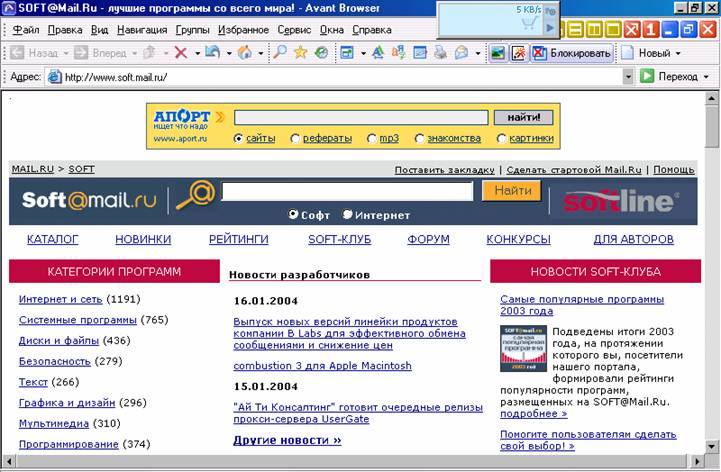The height and width of the screenshot is (472, 721).
Task: Open the Search magnifier icon in toolbar
Action: [280, 52]
